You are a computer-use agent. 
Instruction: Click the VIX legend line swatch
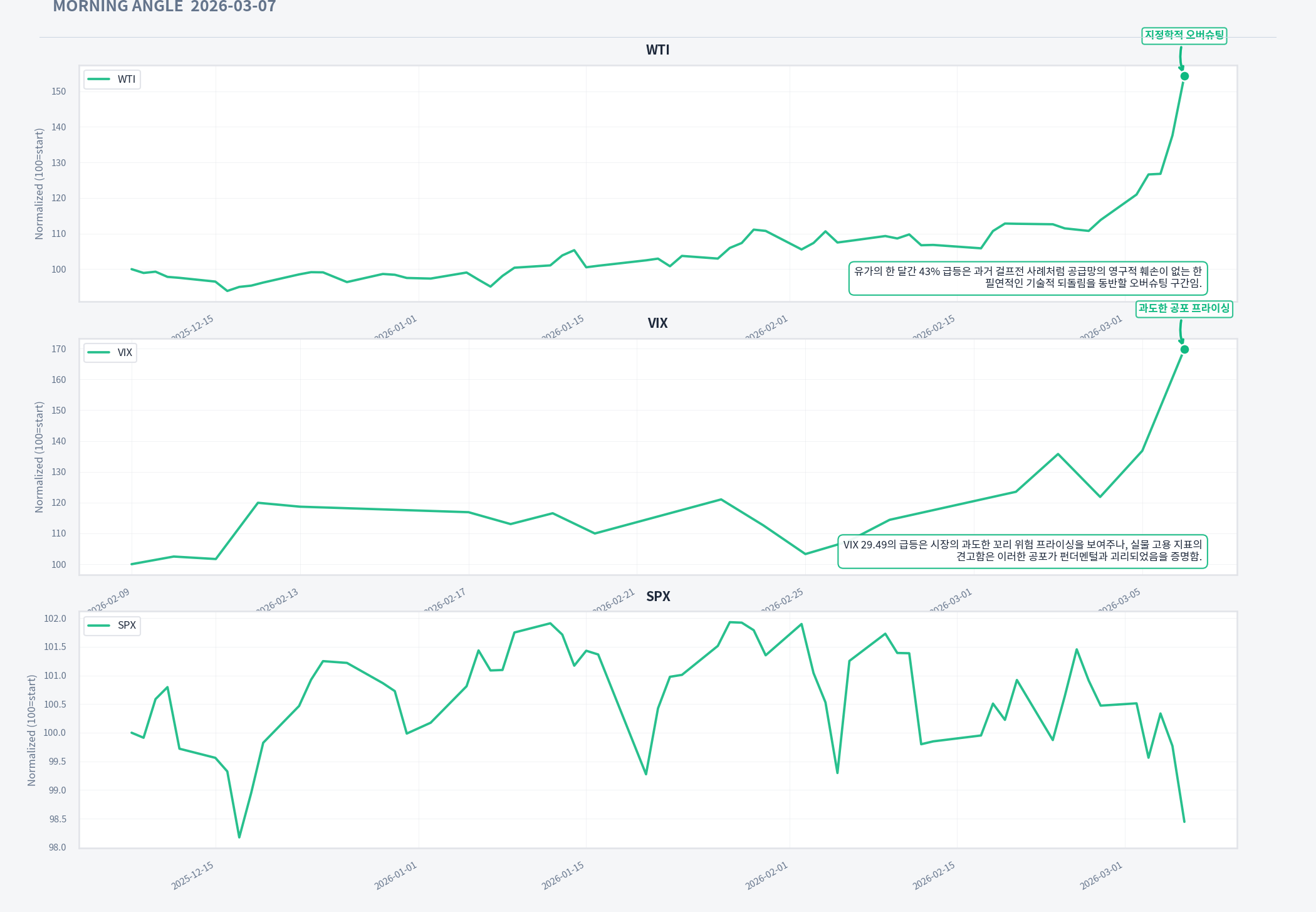[x=99, y=353]
